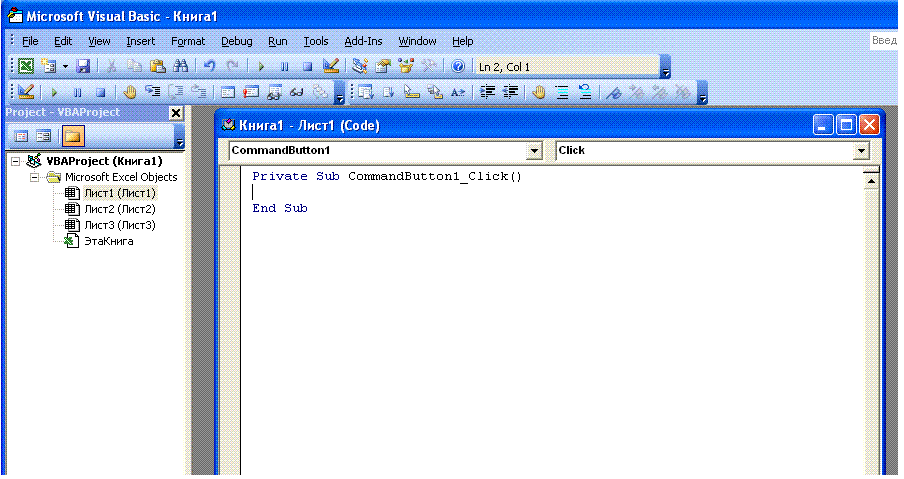Click the Redo arrow icon
This screenshot has width=904, height=479.
pyautogui.click(x=232, y=66)
